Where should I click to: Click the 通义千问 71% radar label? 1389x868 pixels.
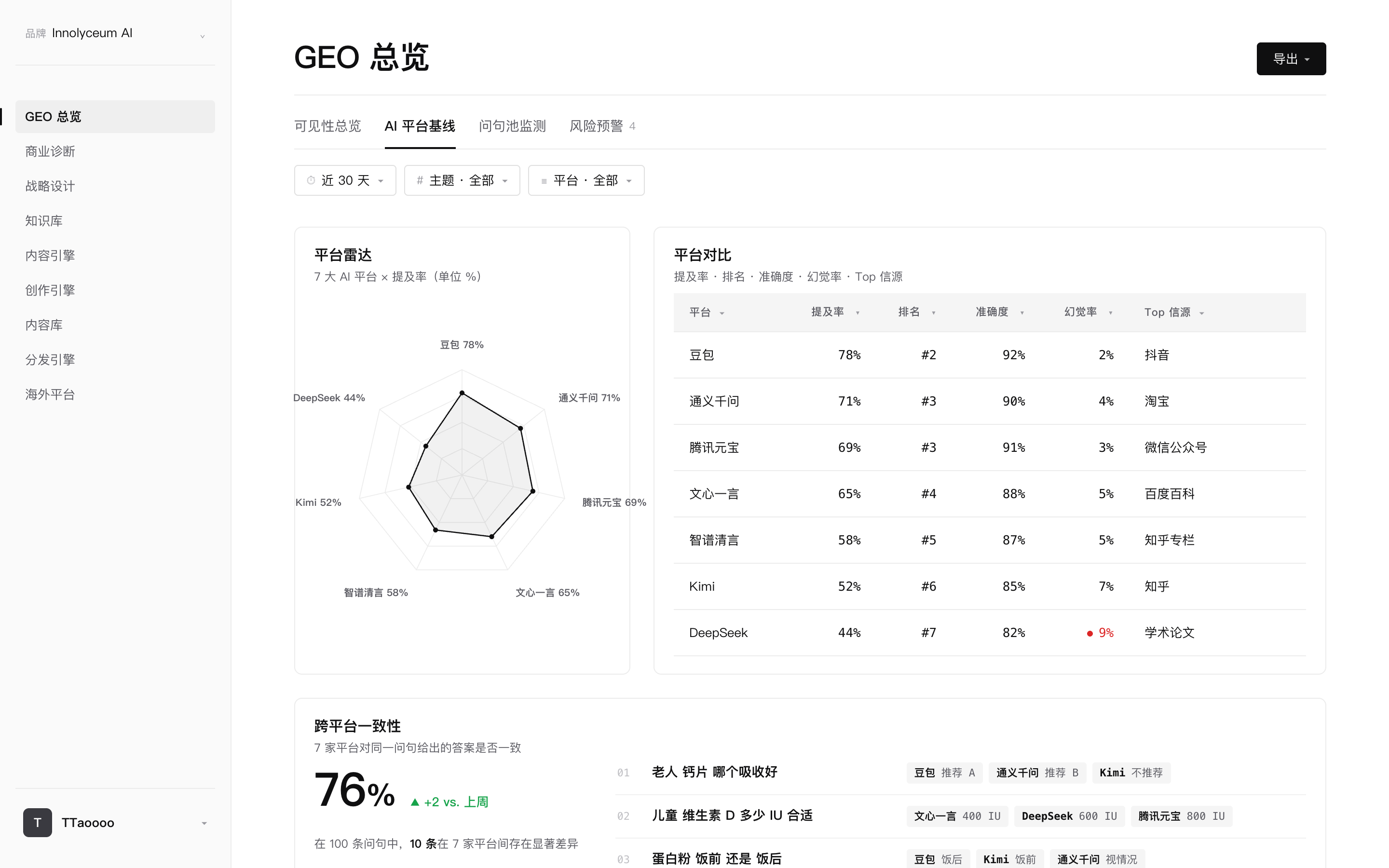[589, 398]
